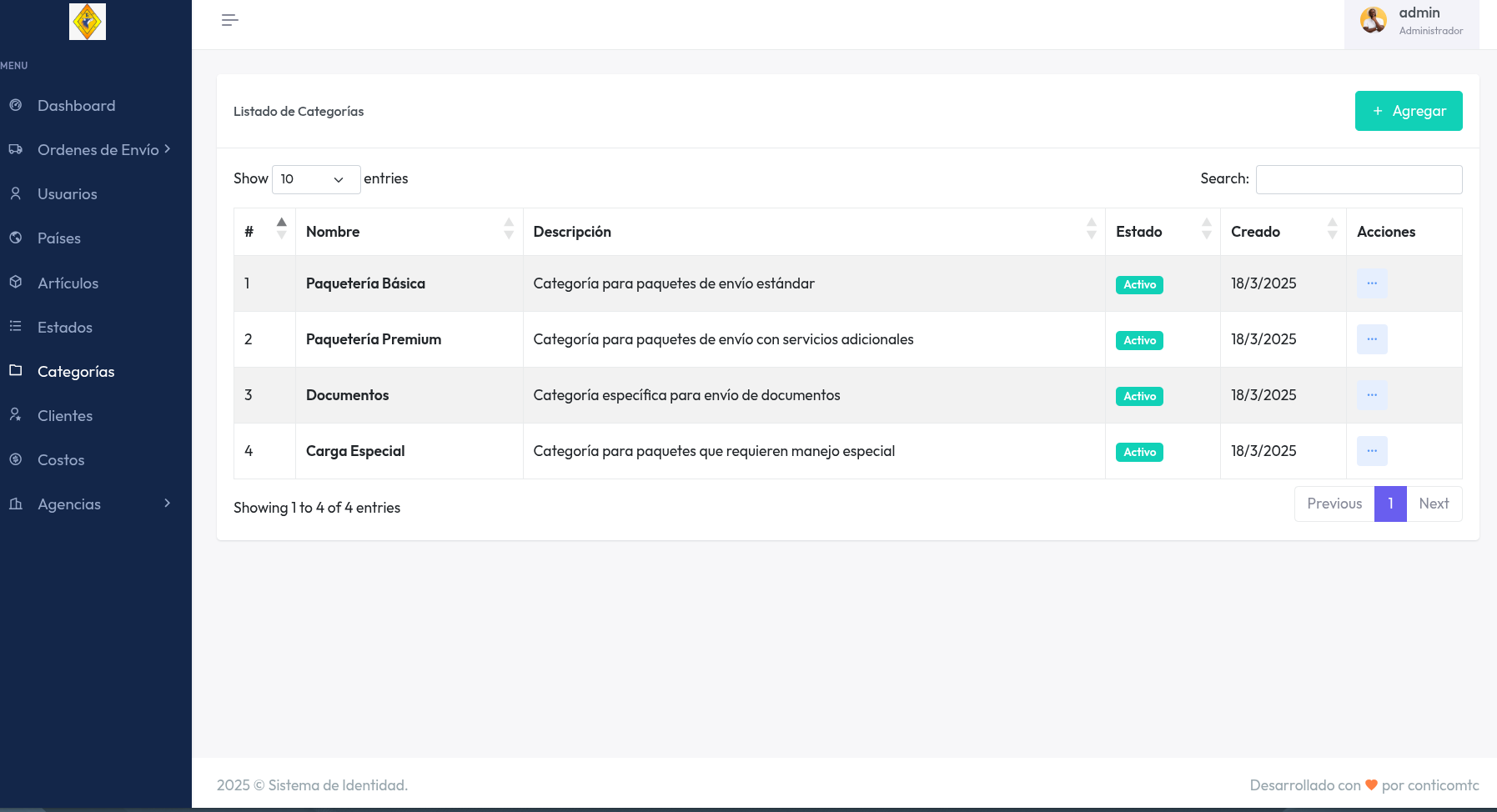Expand the Ordenes de Envío submenu
This screenshot has height=812, width=1497.
[x=98, y=150]
